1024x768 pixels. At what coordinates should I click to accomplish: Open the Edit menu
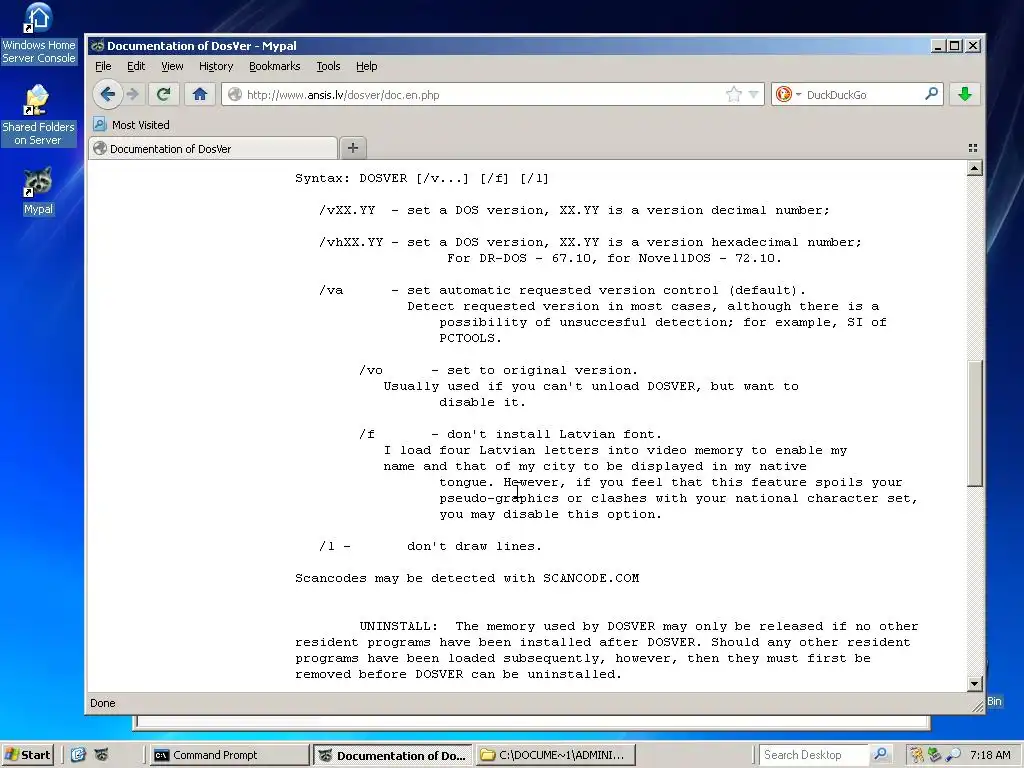[x=136, y=66]
